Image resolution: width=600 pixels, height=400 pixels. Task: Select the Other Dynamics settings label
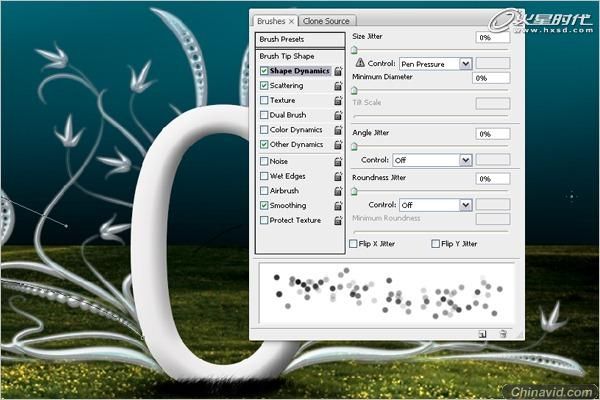(296, 144)
